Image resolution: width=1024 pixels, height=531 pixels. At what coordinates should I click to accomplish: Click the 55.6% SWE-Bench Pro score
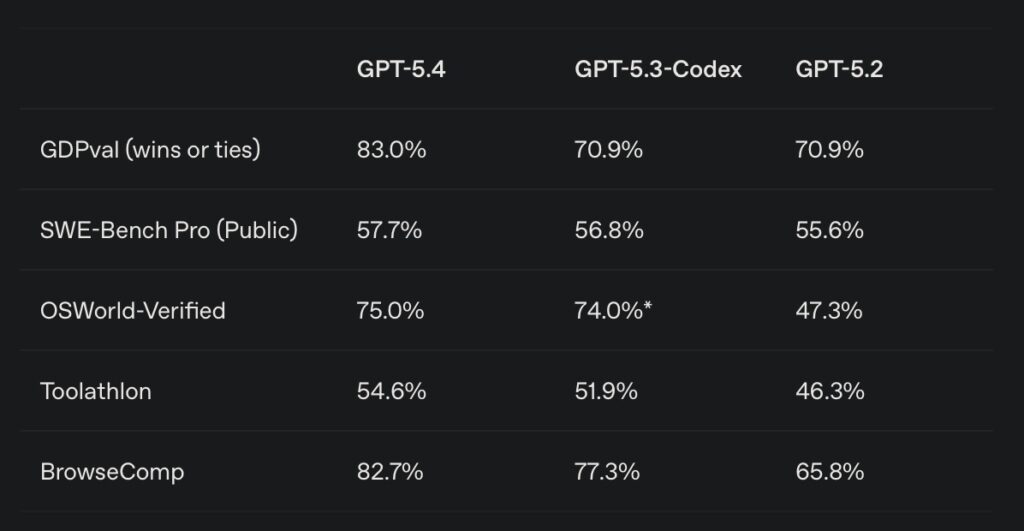[x=829, y=230]
